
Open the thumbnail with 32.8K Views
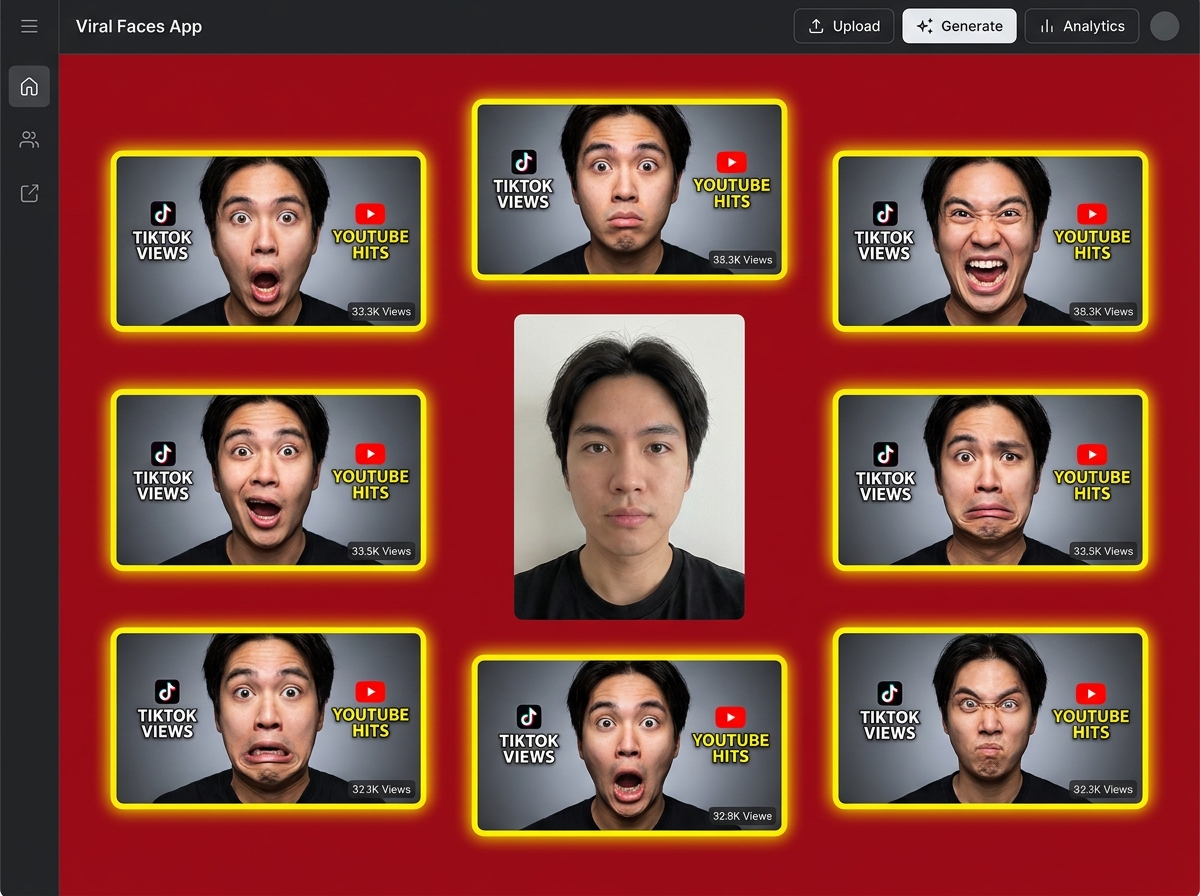click(629, 745)
